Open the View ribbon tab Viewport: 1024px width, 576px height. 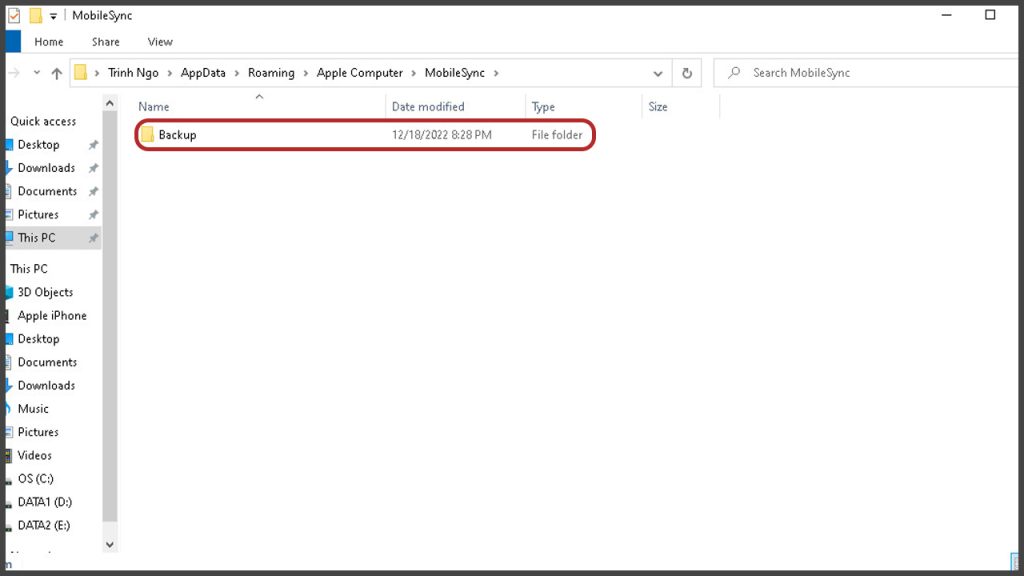160,42
